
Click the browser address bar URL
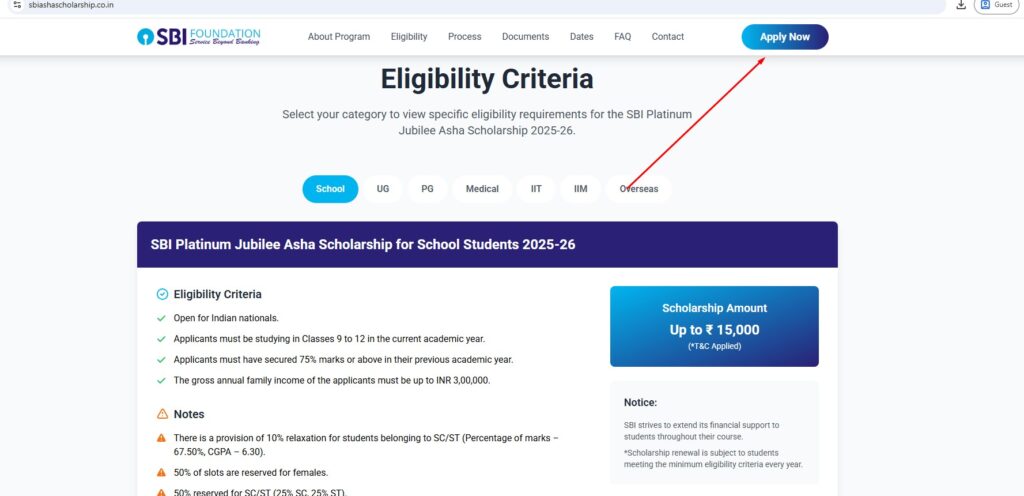pos(72,5)
